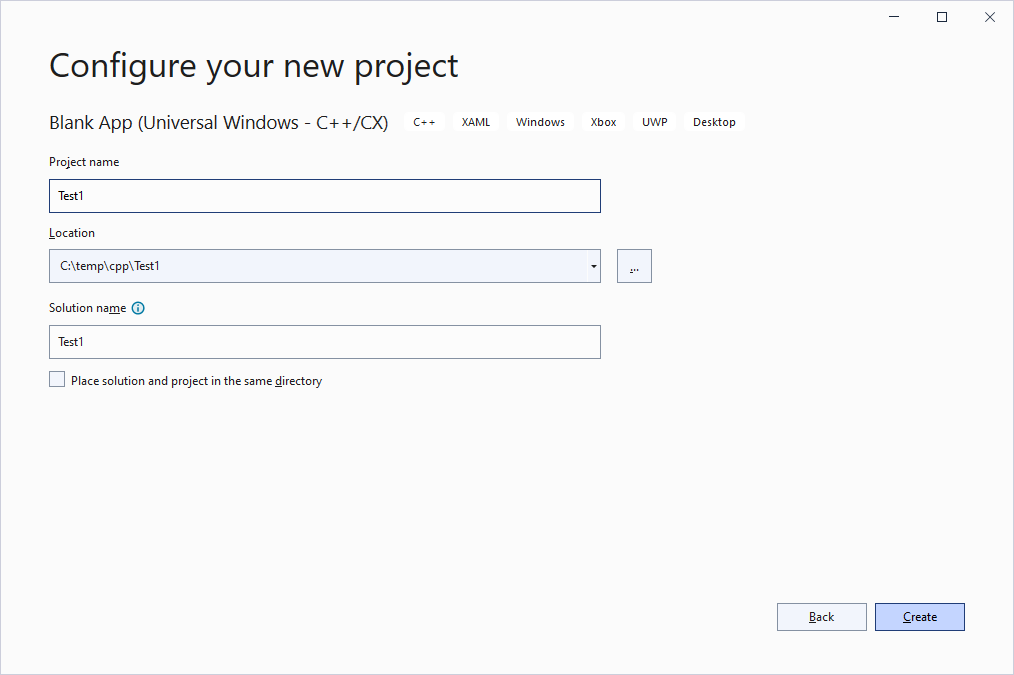Screen dimensions: 1014x675
Task: Click the C++ tag
Action: (x=424, y=122)
